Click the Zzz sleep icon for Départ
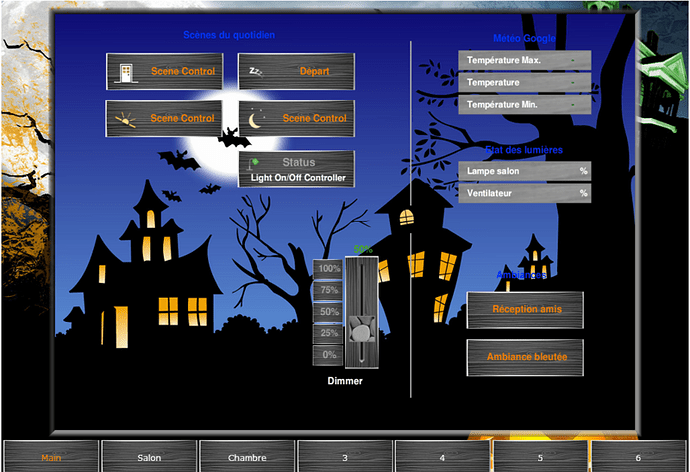690x472 pixels. (256, 71)
